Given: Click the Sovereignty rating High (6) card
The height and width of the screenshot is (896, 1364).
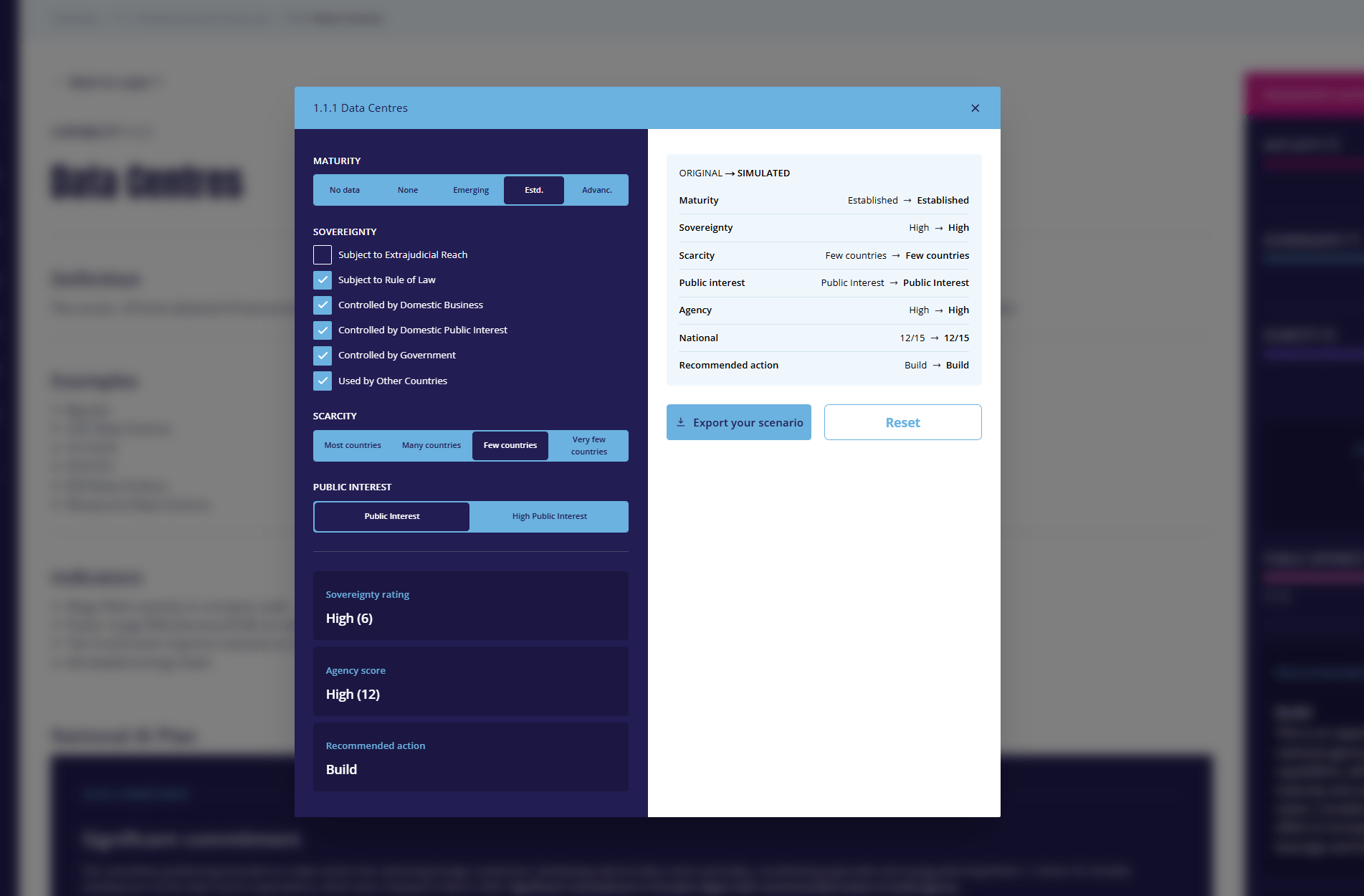Looking at the screenshot, I should 471,606.
